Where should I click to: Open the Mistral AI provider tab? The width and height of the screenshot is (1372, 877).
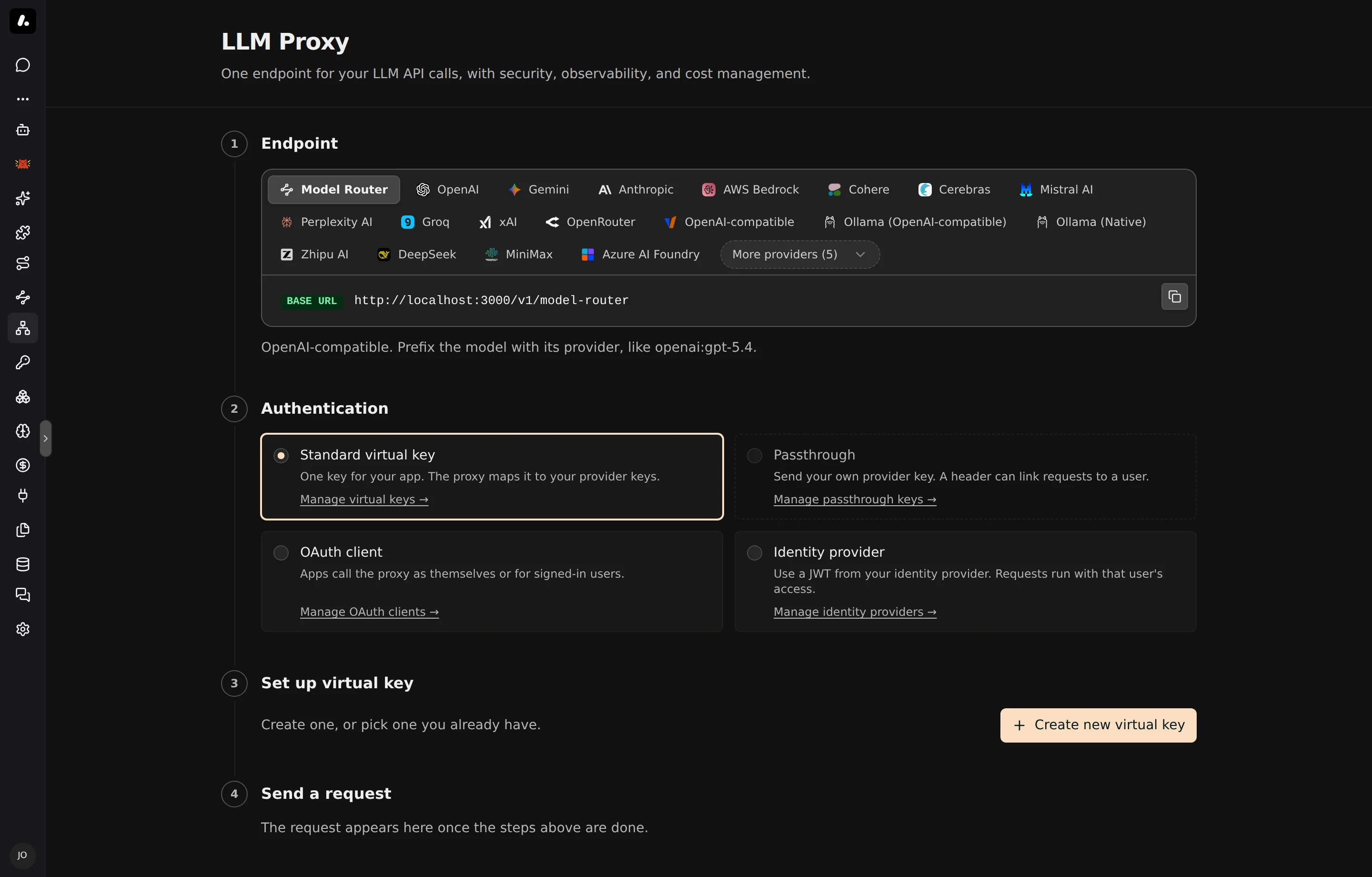pos(1056,189)
